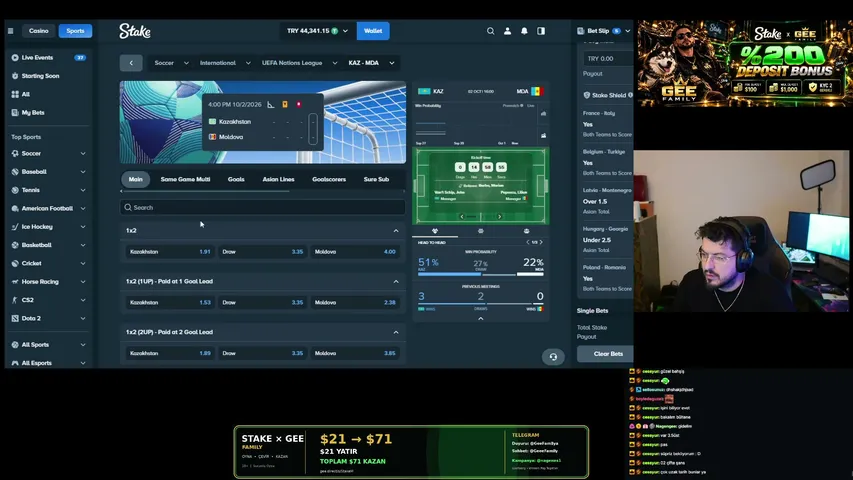Click next arrow on pitch widget
The height and width of the screenshot is (480, 853).
pyautogui.click(x=499, y=217)
